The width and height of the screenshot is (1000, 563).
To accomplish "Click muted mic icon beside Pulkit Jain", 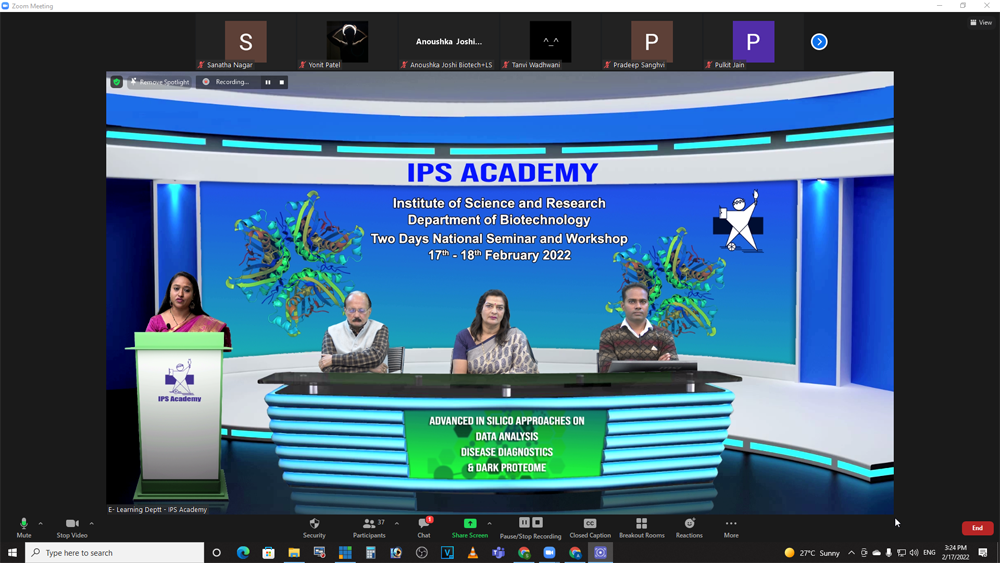I will click(709, 65).
